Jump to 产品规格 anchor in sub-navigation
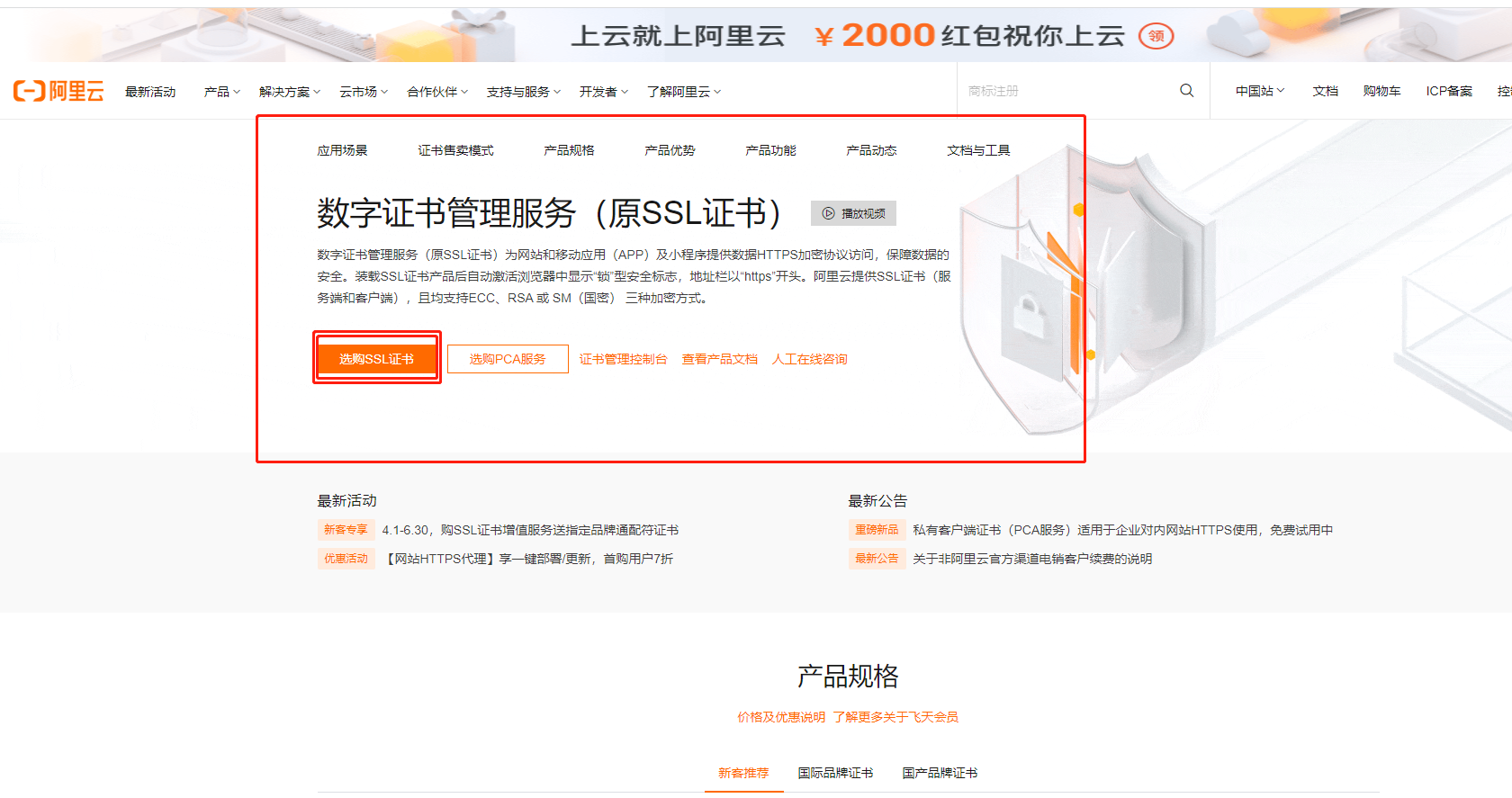This screenshot has height=798, width=1512. [x=569, y=150]
